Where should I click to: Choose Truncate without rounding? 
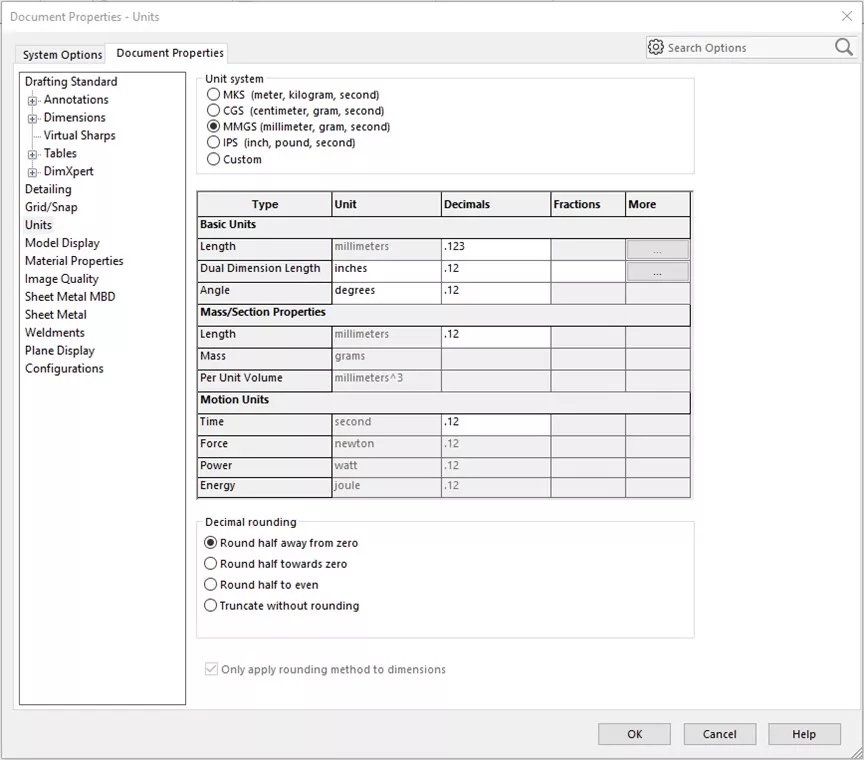click(210, 604)
